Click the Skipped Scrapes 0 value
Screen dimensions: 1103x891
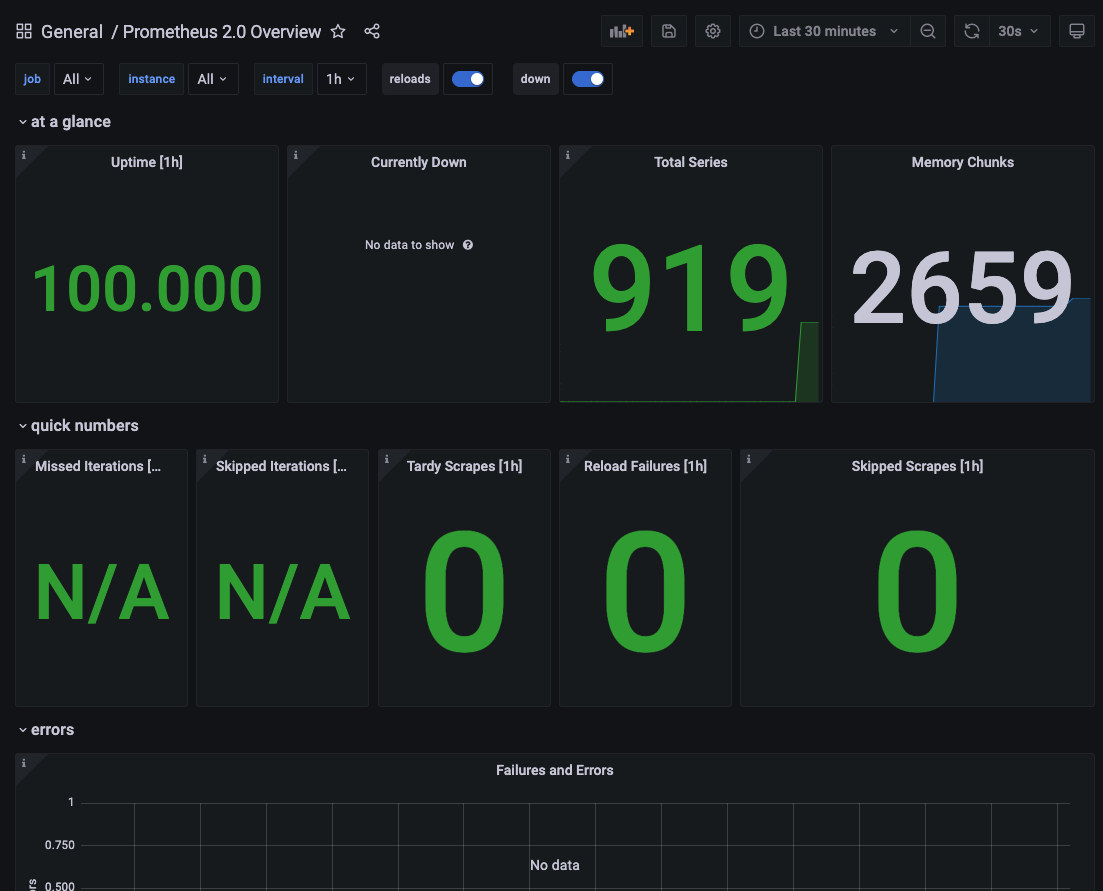(x=917, y=591)
